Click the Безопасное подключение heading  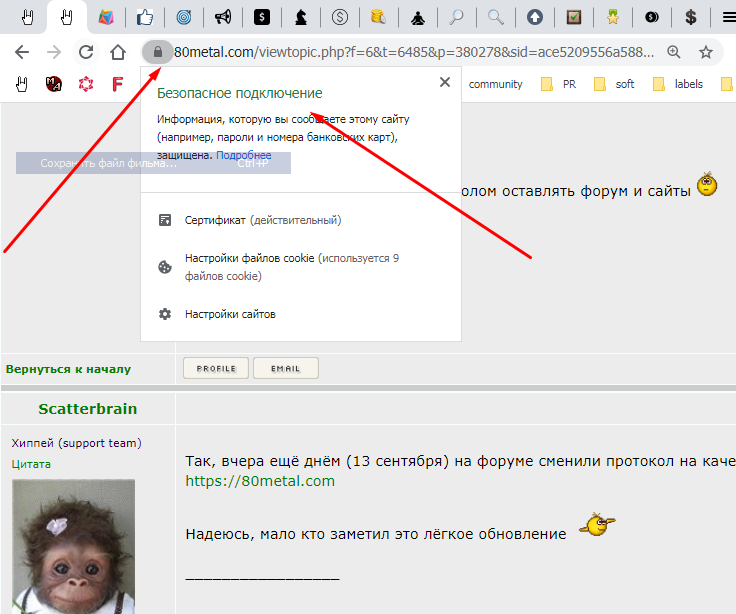click(239, 93)
